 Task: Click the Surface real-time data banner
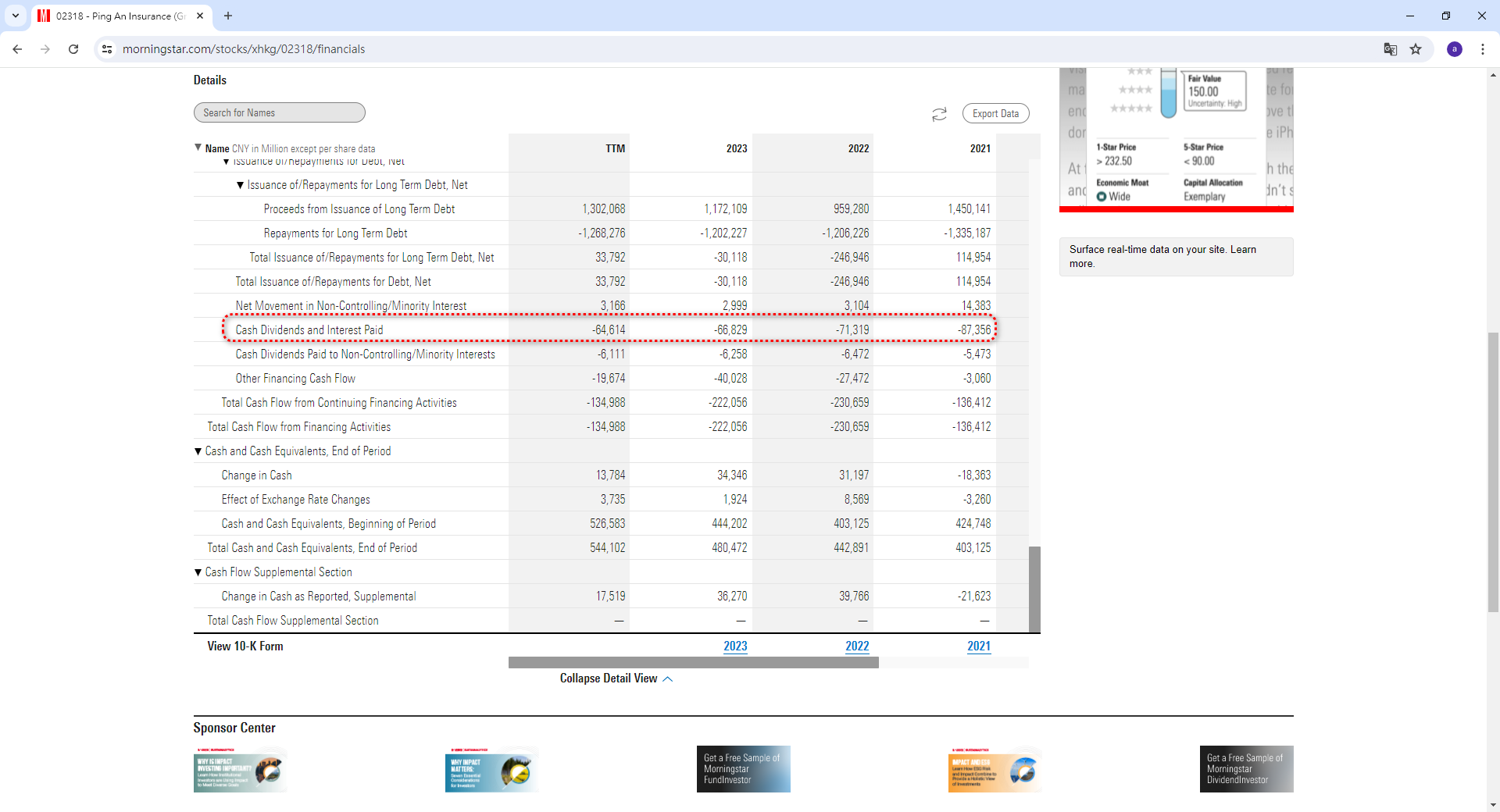(x=1176, y=257)
